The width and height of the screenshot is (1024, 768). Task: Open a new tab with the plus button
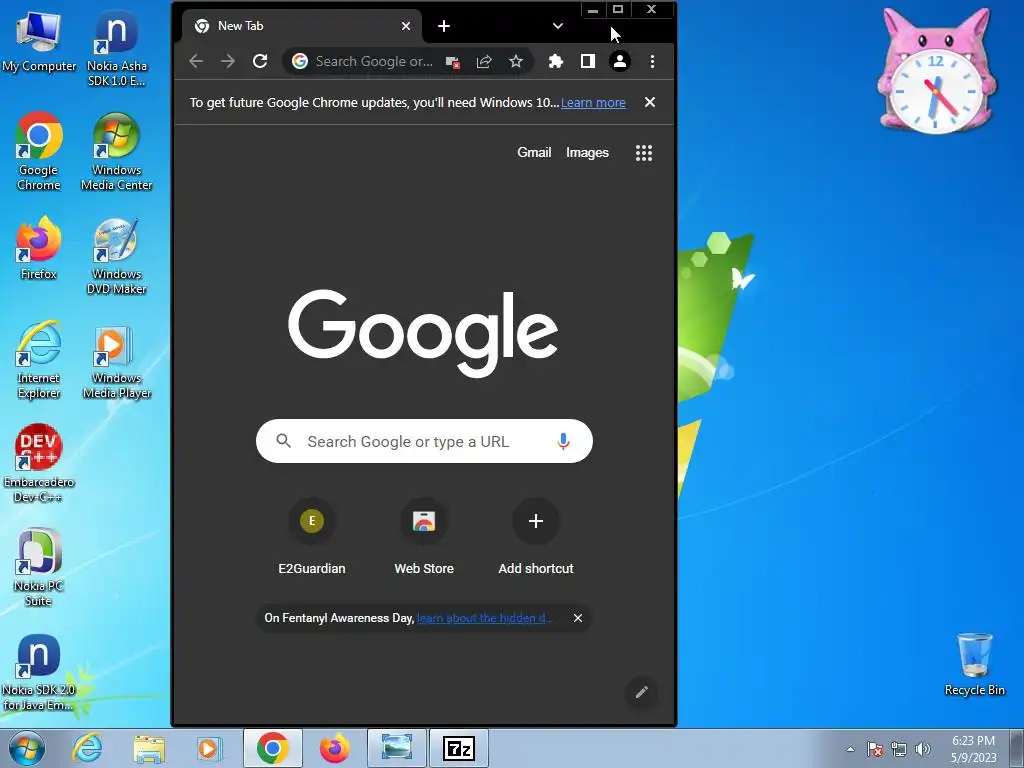[x=444, y=26]
